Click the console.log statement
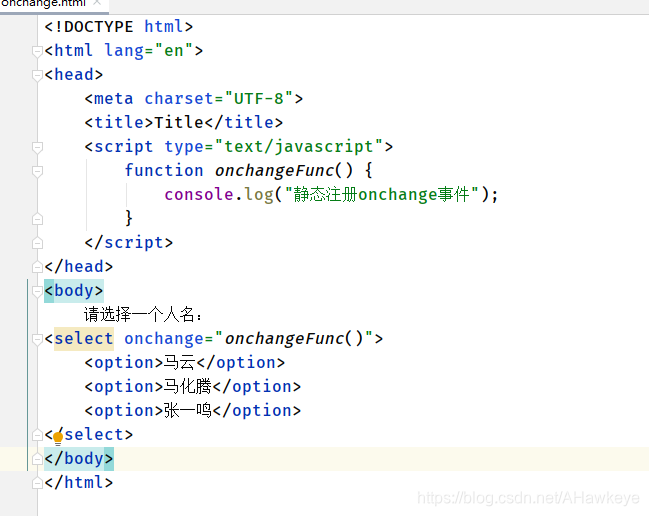Viewport: 649px width, 516px height. tap(331, 194)
